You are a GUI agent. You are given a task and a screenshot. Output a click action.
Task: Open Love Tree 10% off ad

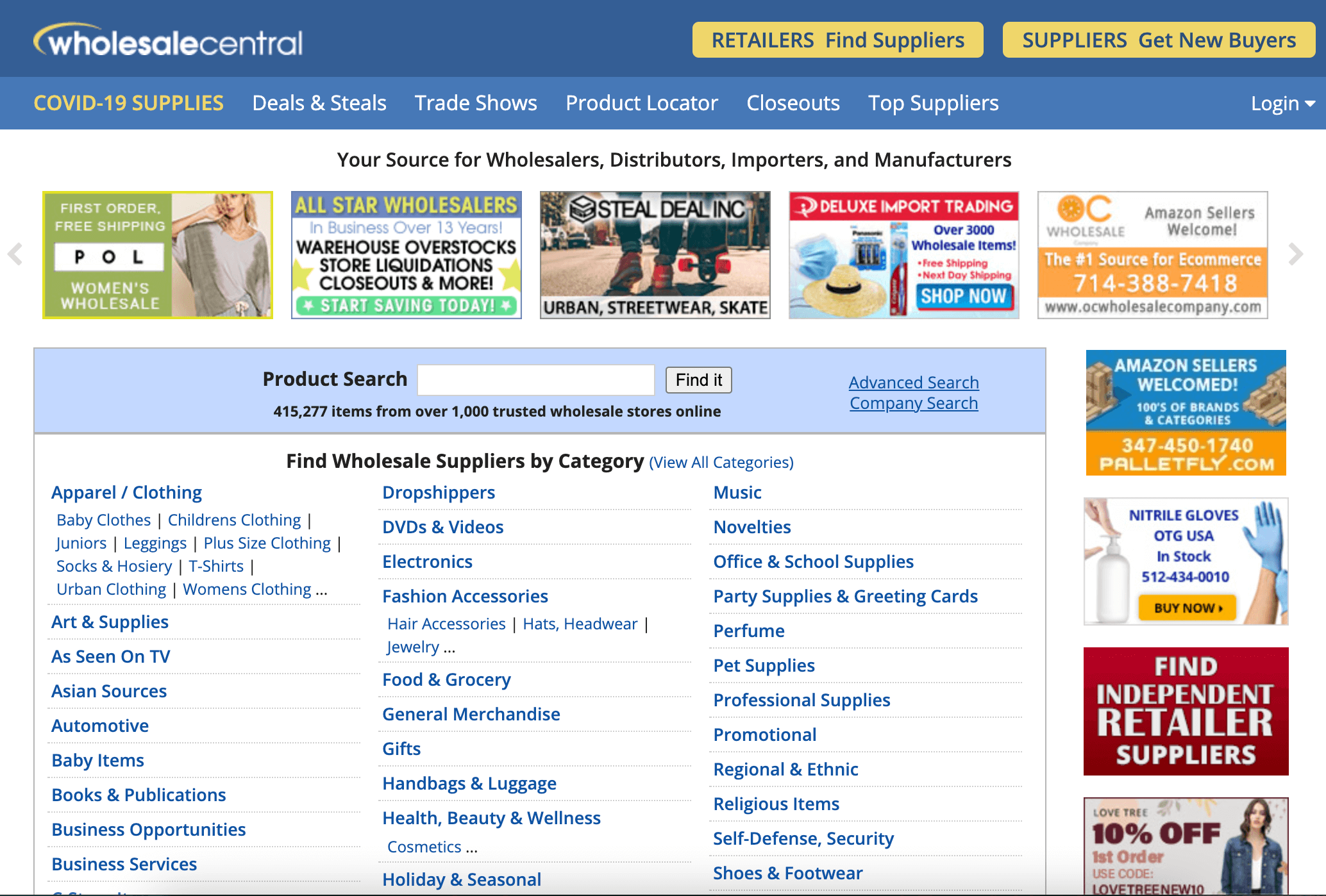pos(1186,846)
